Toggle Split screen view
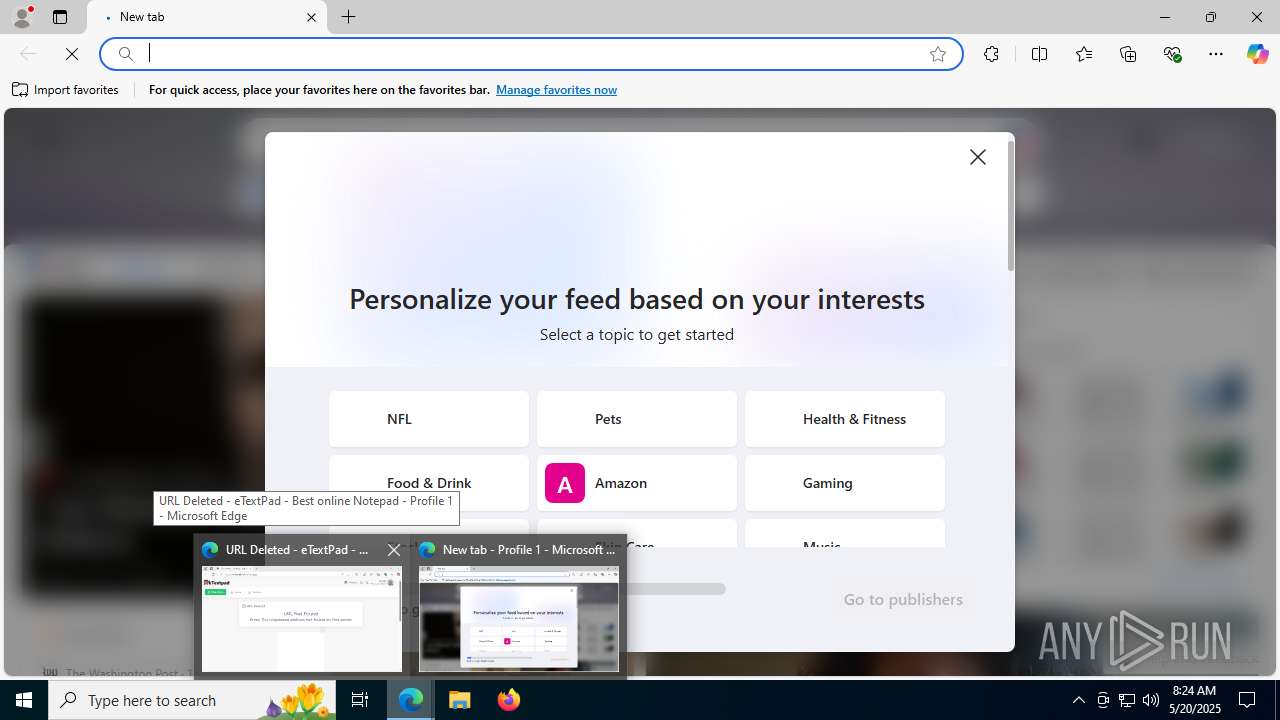Screen dimensions: 1280x720 [x=1039, y=54]
